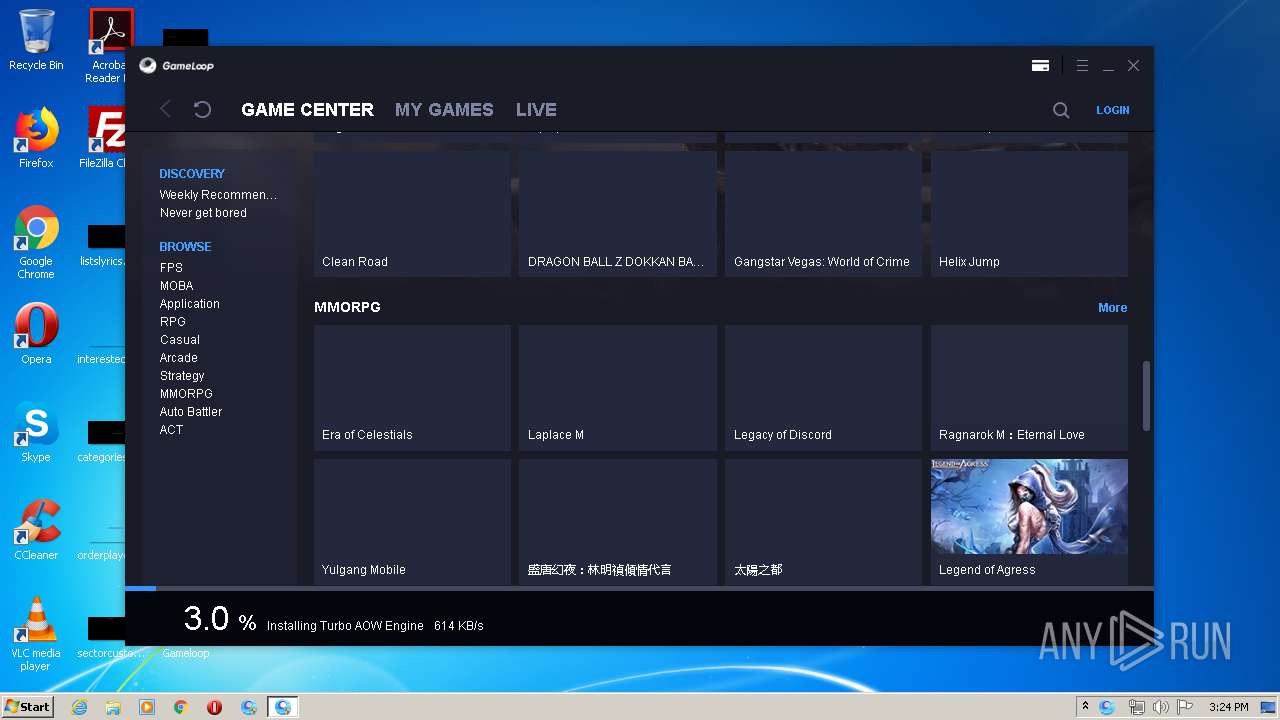Image resolution: width=1280 pixels, height=720 pixels.
Task: Launch Firefox from desktop
Action: (x=36, y=138)
